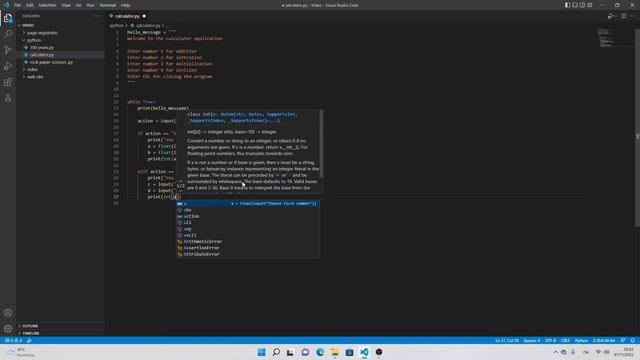Click Run dropdown arrow beside play icon

point(616,16)
